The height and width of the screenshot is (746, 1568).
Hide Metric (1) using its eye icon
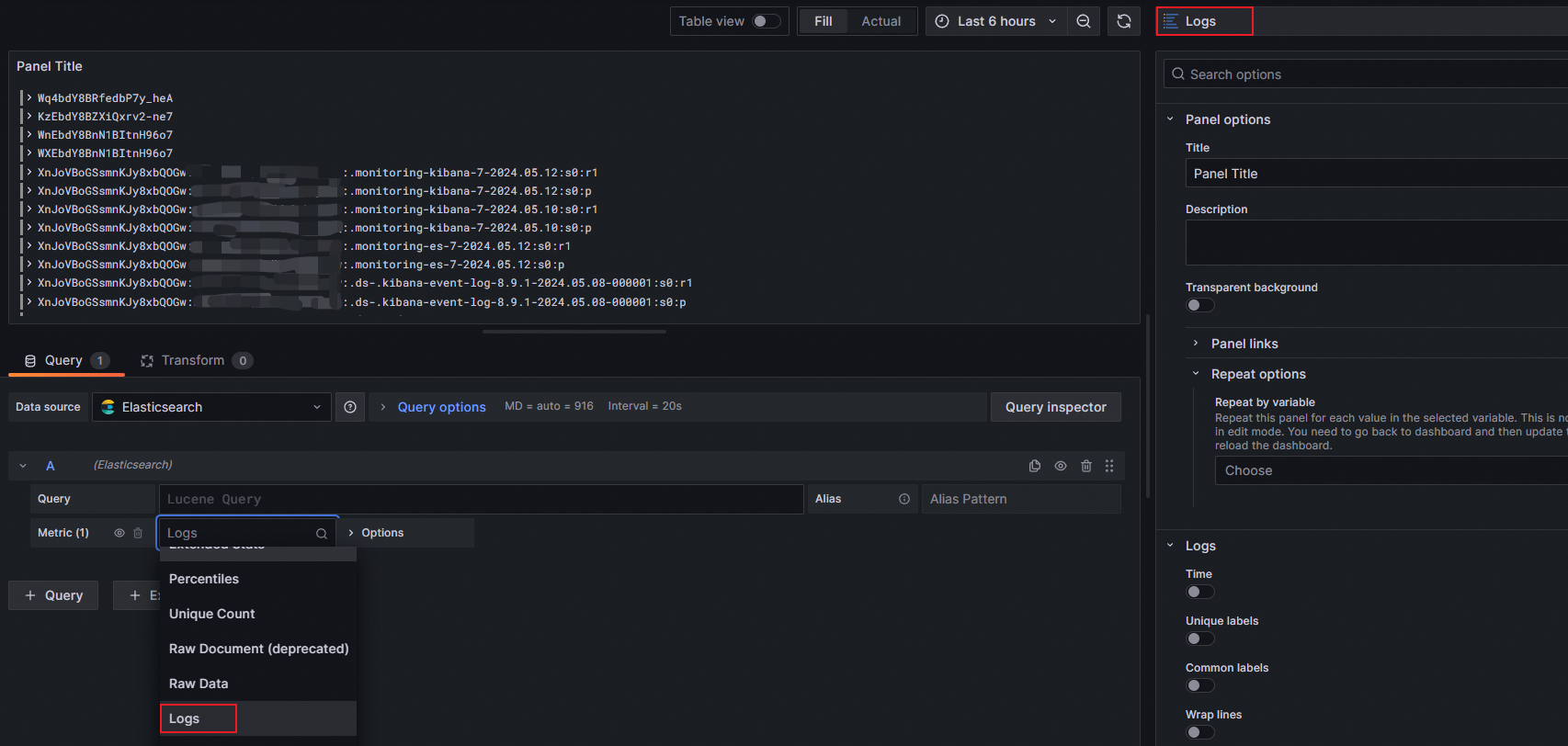119,533
